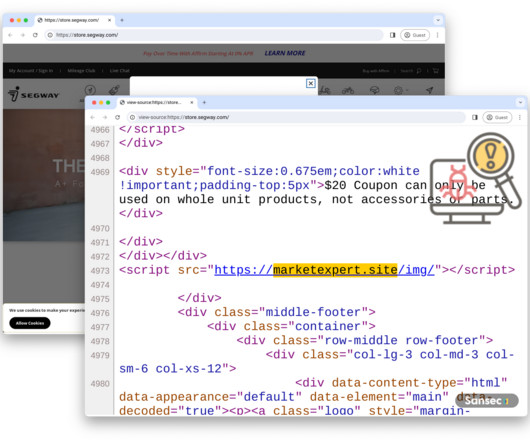The width and height of the screenshot is (530, 442).
Task: Go back in the view-source window
Action: tap(93, 117)
